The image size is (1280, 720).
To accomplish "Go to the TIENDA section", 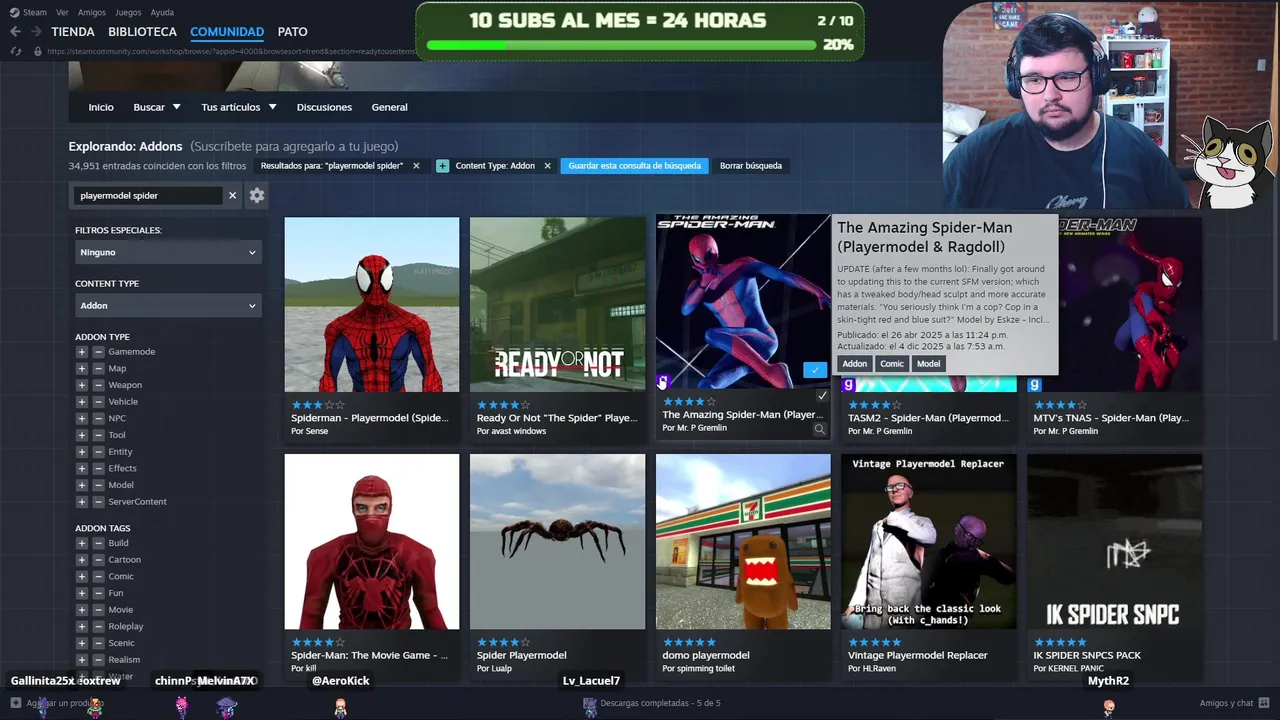I will (73, 32).
